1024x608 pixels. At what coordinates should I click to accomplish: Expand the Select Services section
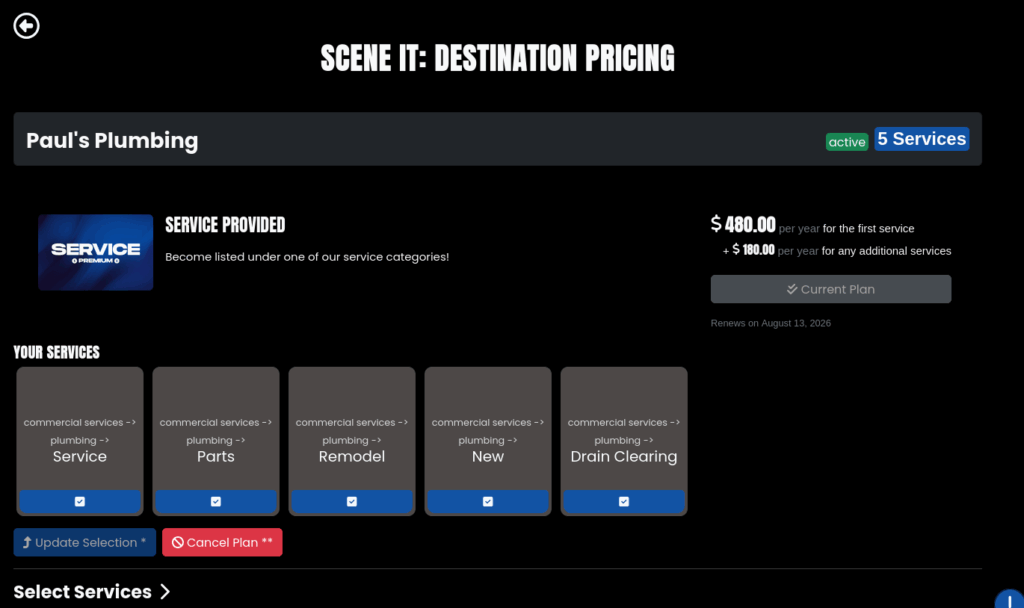(83, 592)
